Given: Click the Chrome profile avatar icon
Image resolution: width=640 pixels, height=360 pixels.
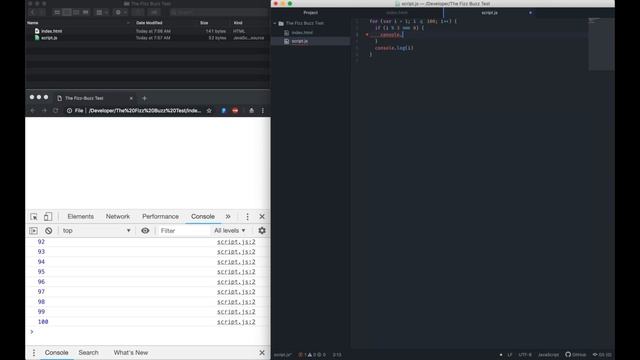Looking at the screenshot, I should 251,111.
